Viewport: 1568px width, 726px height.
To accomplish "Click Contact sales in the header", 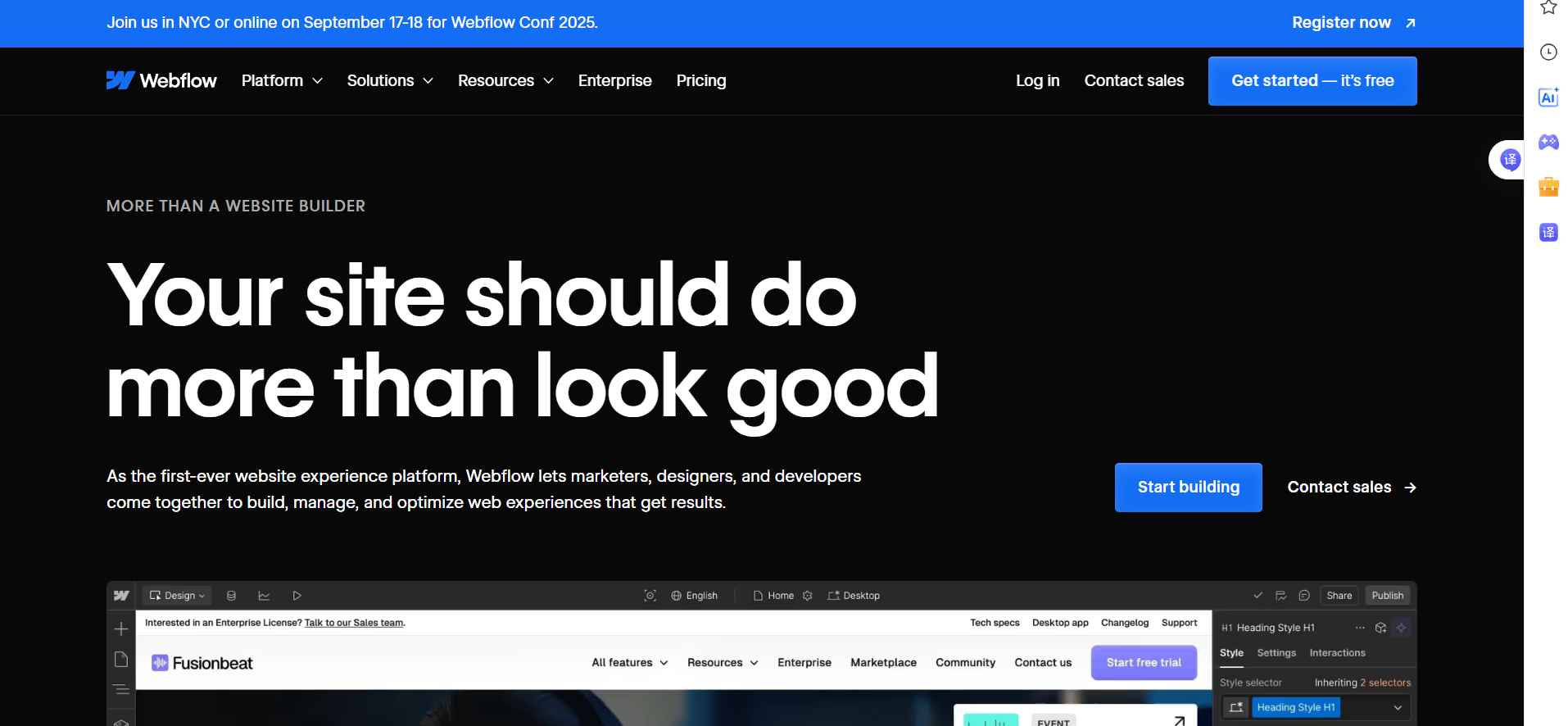I will pos(1134,80).
